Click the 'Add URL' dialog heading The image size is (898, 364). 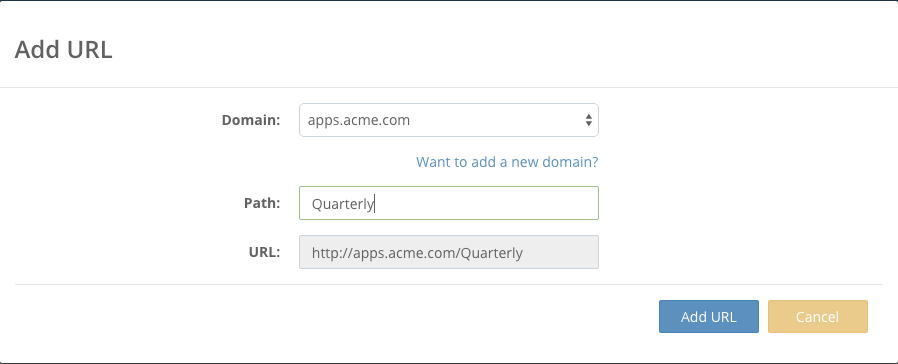coord(63,50)
